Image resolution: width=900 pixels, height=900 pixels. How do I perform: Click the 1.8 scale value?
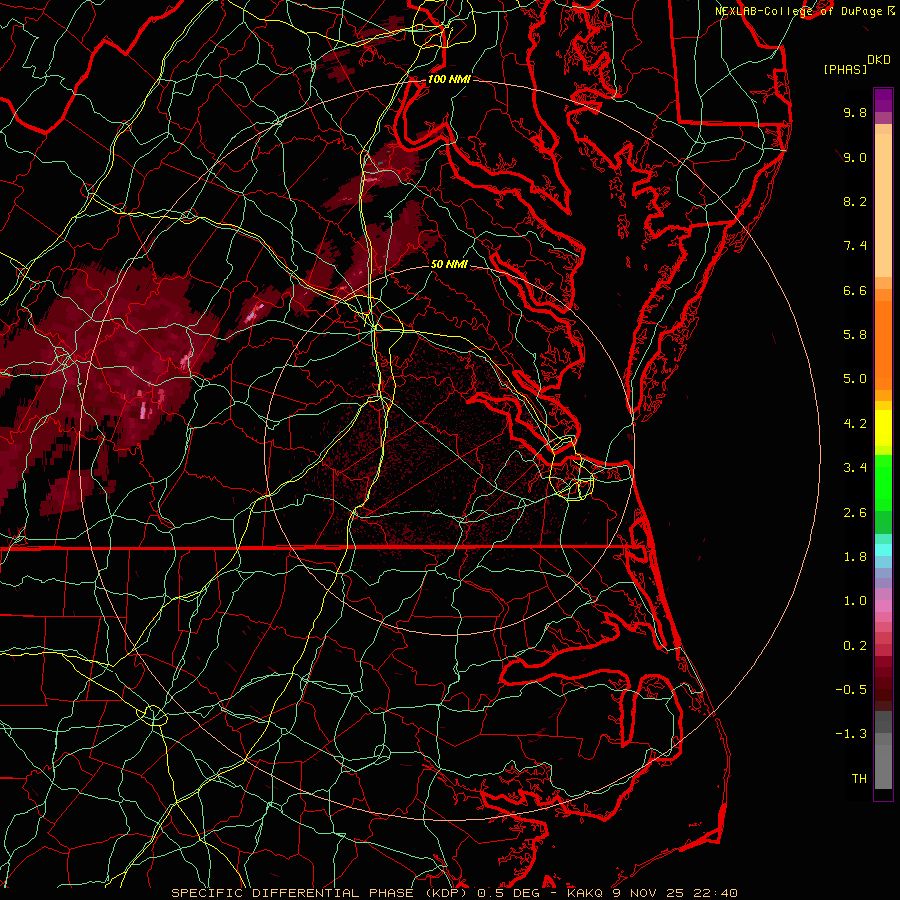click(x=855, y=557)
